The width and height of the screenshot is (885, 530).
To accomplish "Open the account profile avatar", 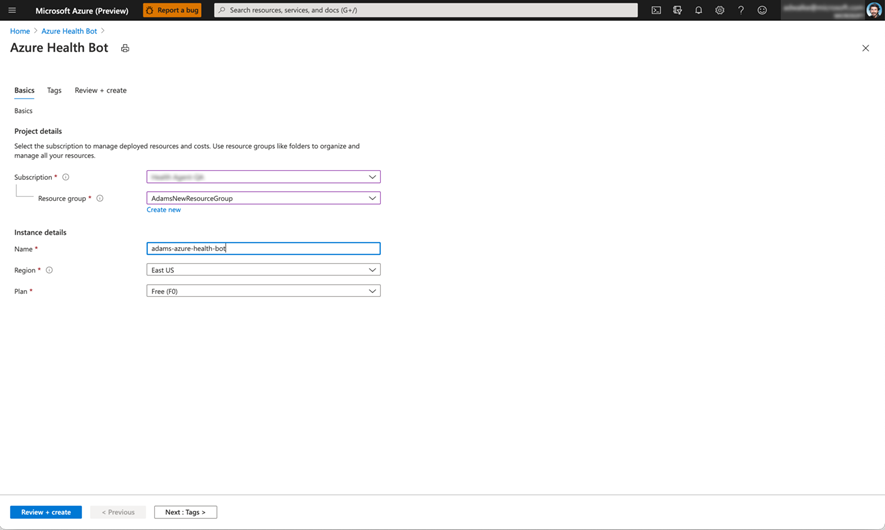I will [x=874, y=10].
